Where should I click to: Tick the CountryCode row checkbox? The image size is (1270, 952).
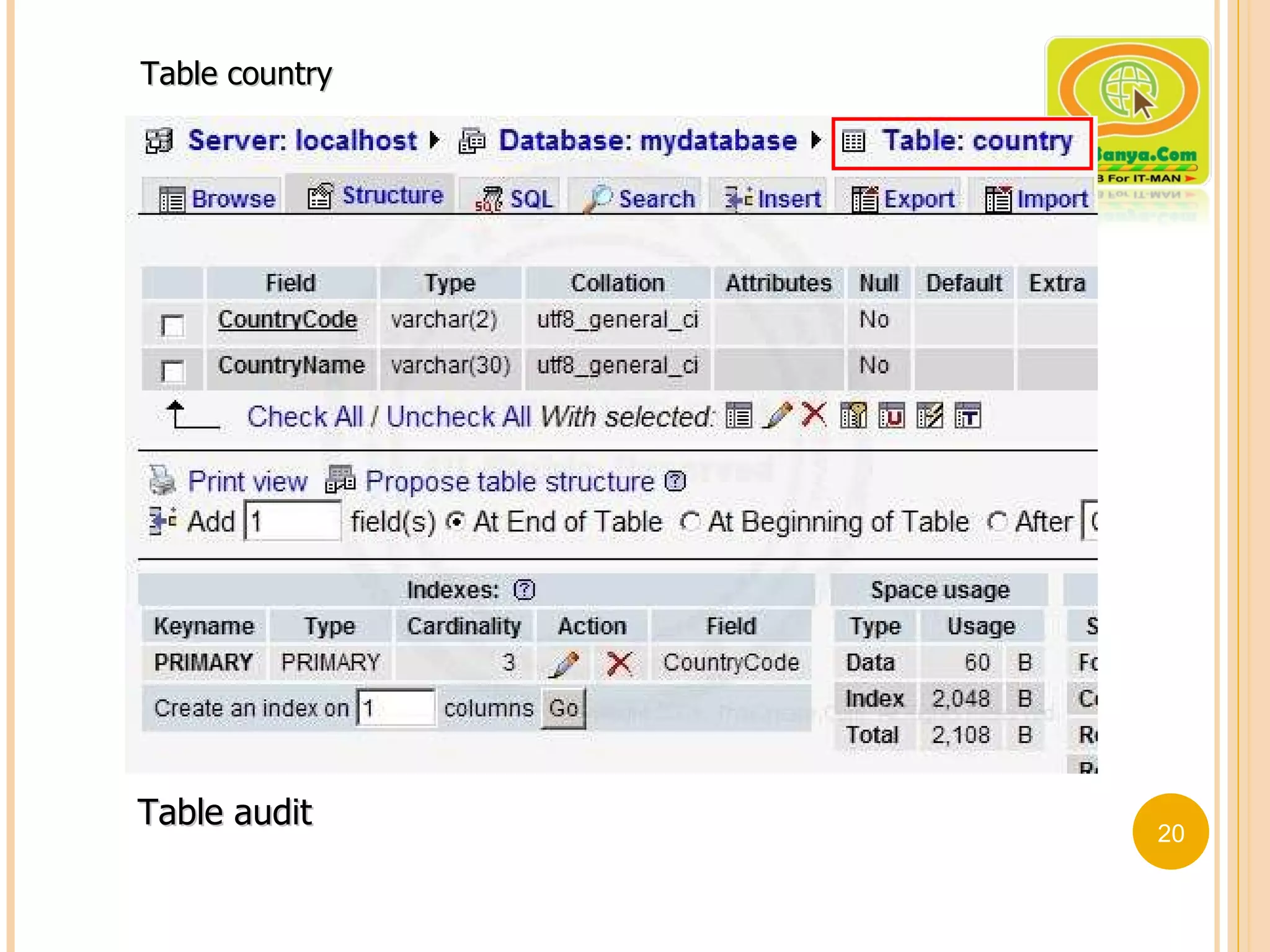(172, 325)
